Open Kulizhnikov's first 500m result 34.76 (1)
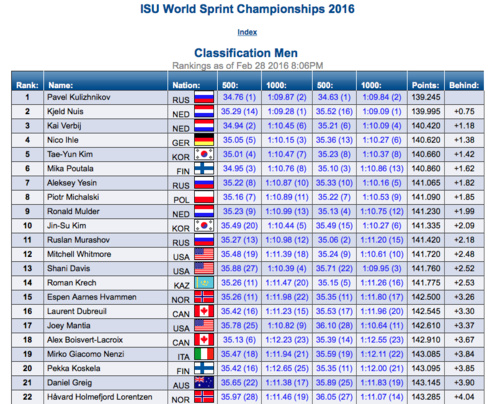Image resolution: width=500 pixels, height=404 pixels. (x=239, y=97)
